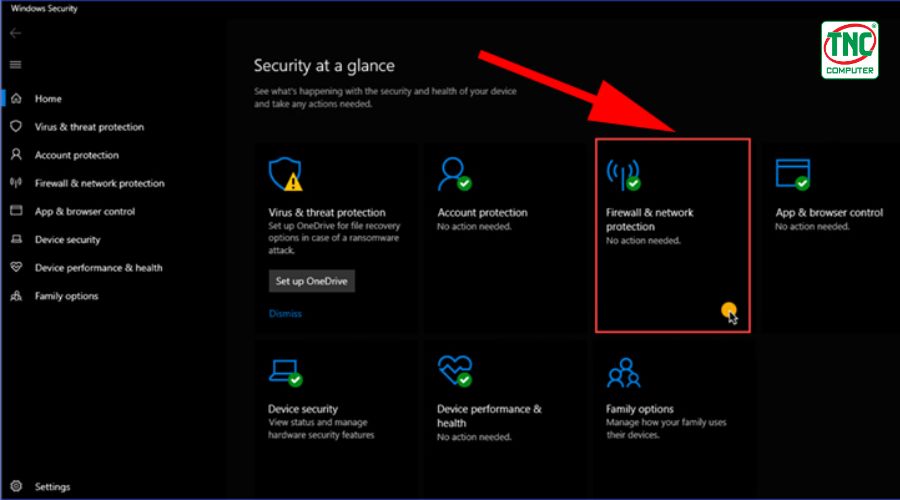This screenshot has width=900, height=500.
Task: Click the antenna icon for Firewall in the sidebar
Action: 16,183
